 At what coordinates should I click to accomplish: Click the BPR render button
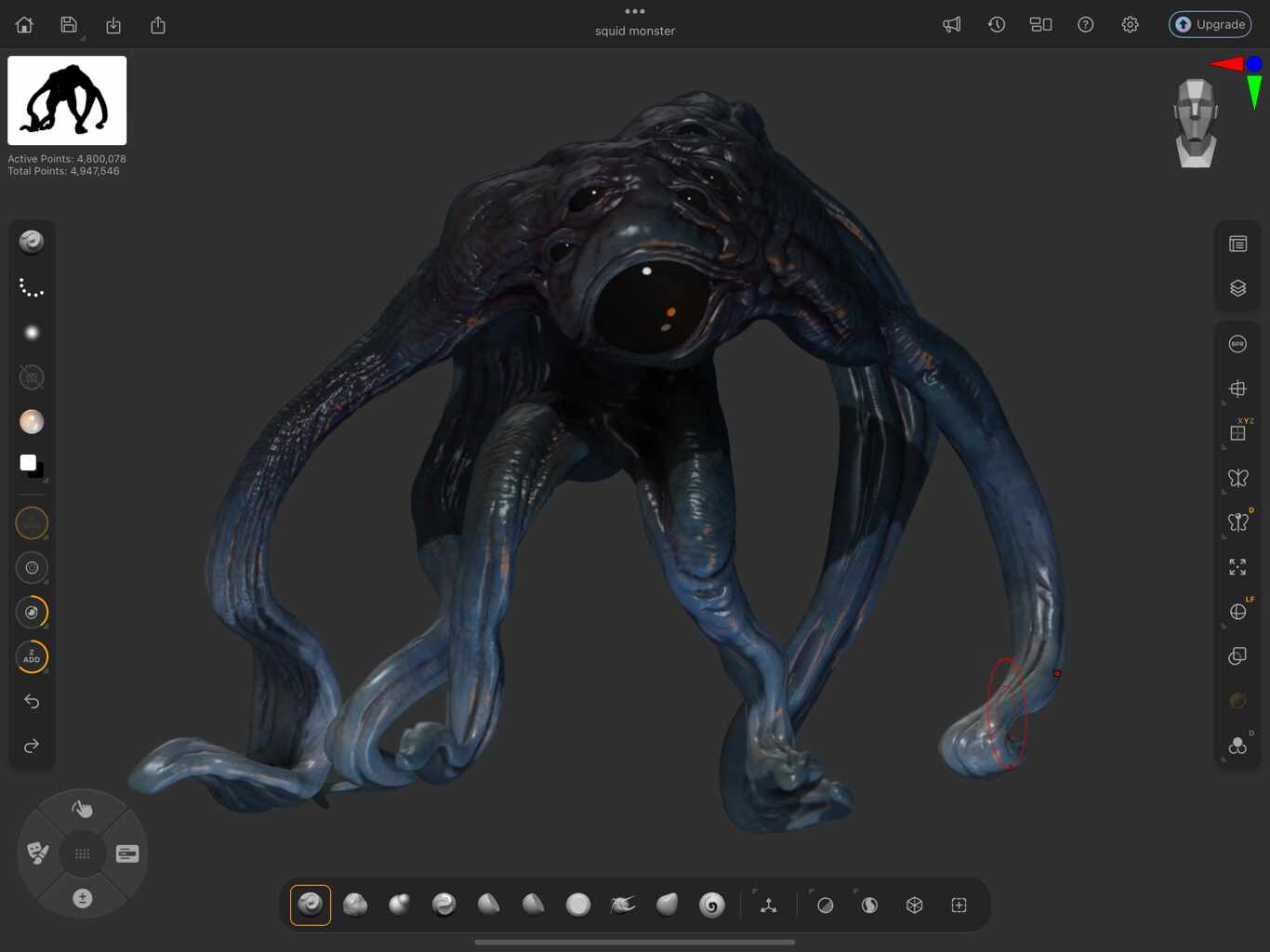1237,344
